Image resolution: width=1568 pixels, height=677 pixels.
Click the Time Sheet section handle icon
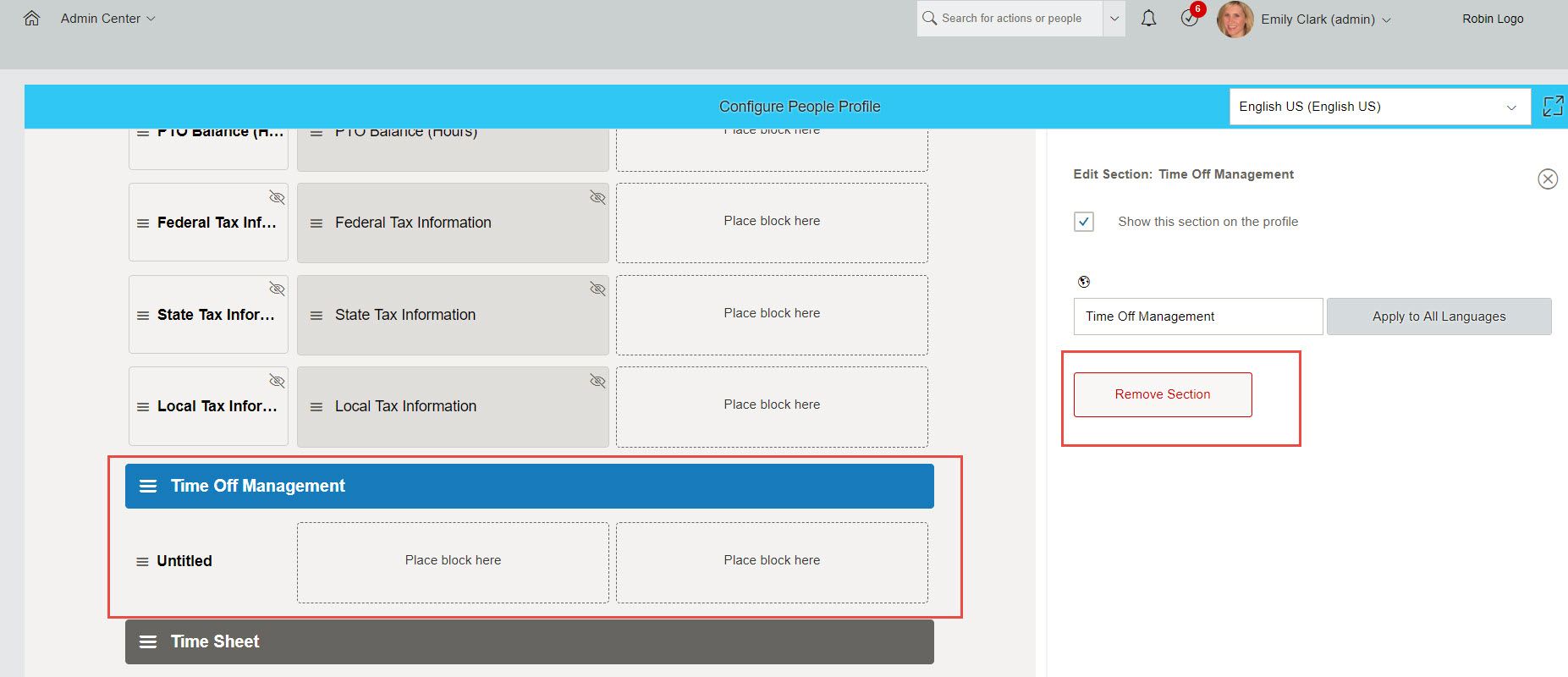coord(148,642)
